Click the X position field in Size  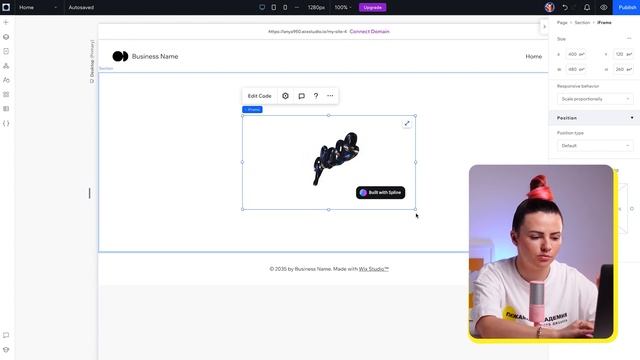pos(576,54)
